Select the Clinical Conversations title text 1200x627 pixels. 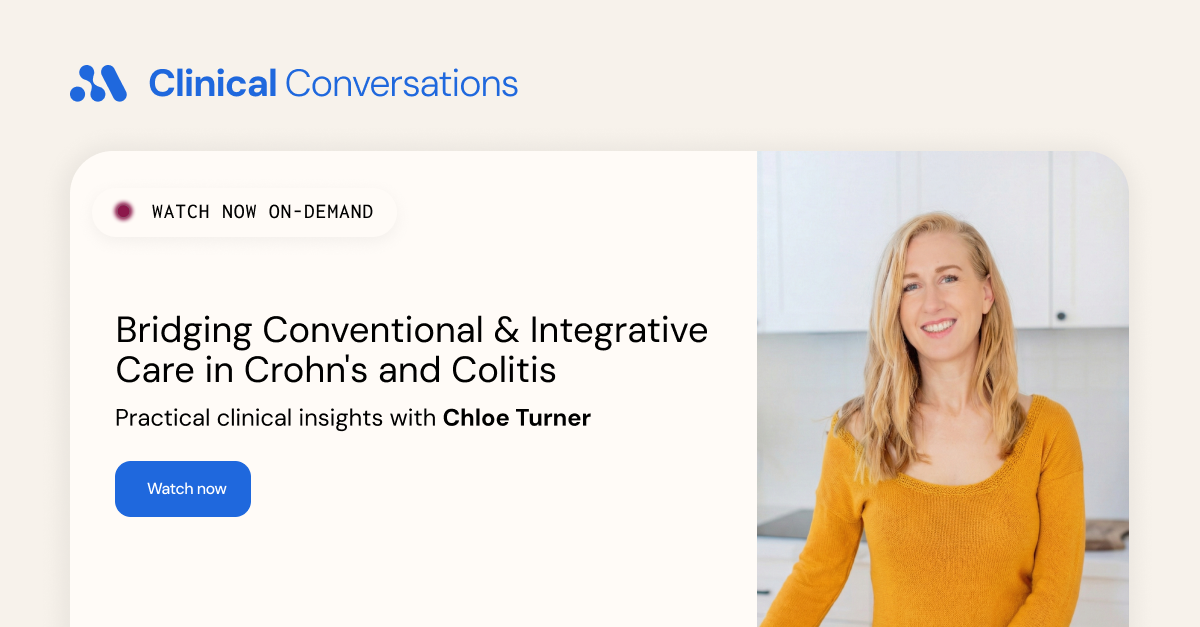(x=333, y=83)
